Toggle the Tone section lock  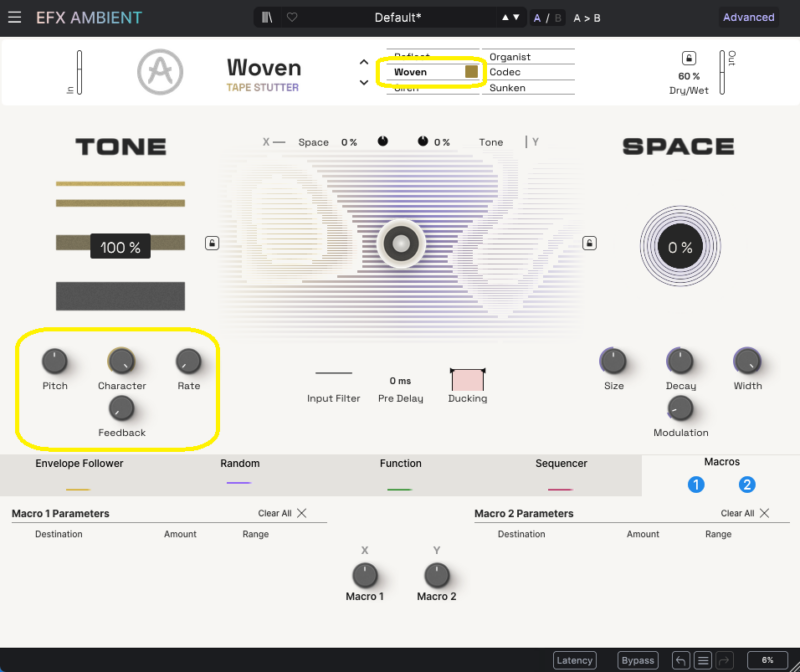(212, 243)
